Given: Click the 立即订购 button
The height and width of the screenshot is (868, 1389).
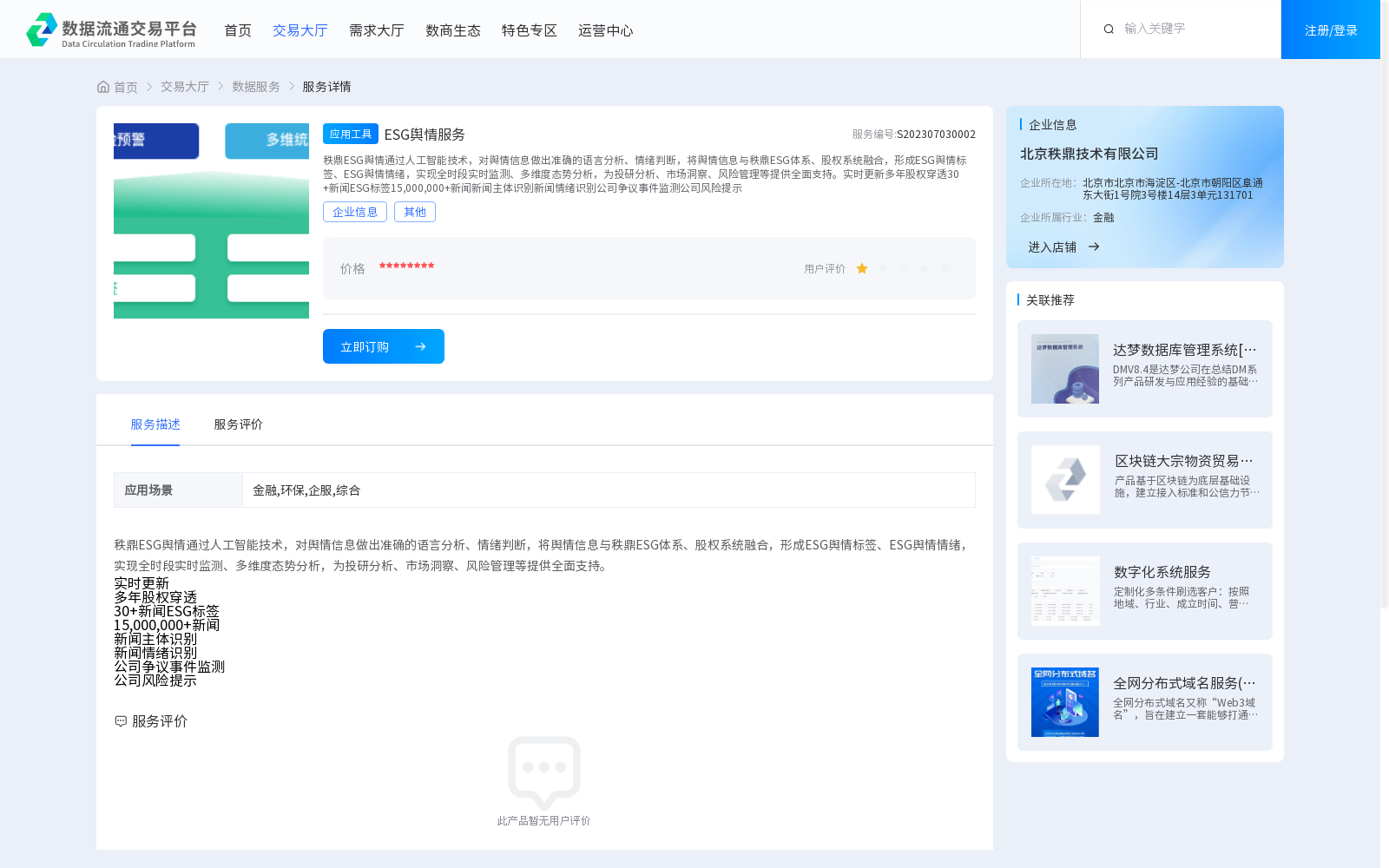Looking at the screenshot, I should pos(384,346).
